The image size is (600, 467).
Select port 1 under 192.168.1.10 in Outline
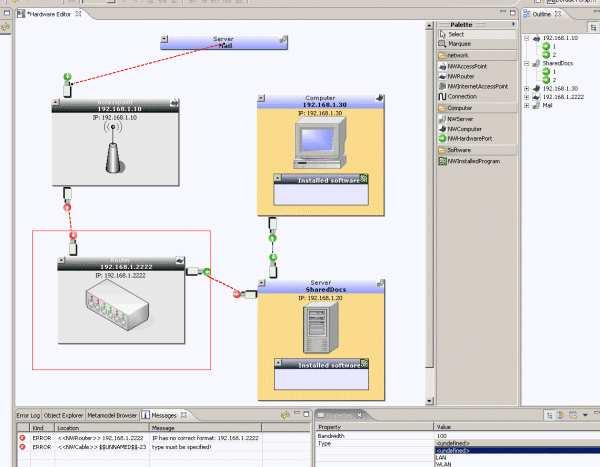(x=549, y=46)
